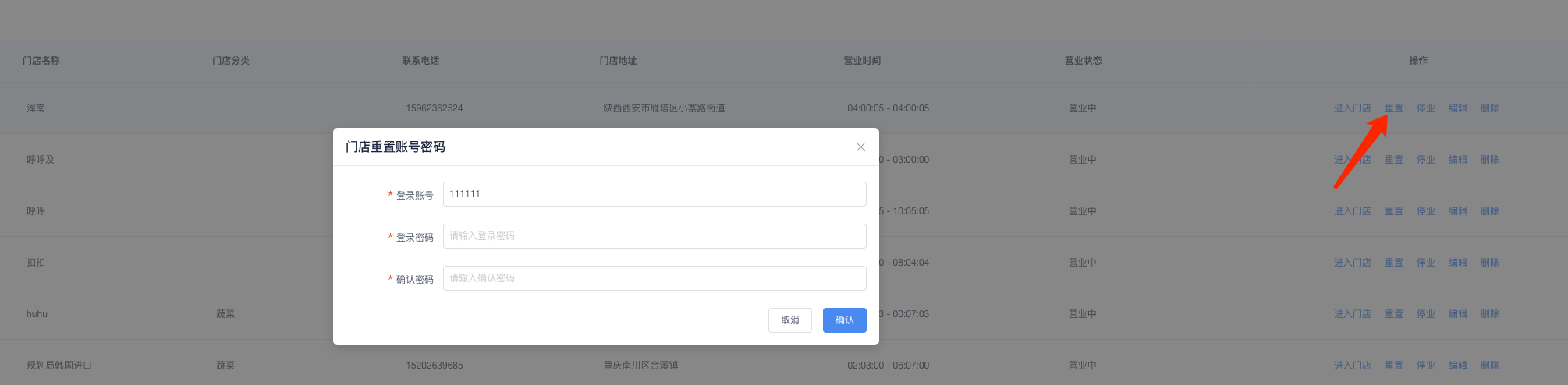Click the 确认密码 input field
Screen dimensions: 1568x385
tap(654, 278)
